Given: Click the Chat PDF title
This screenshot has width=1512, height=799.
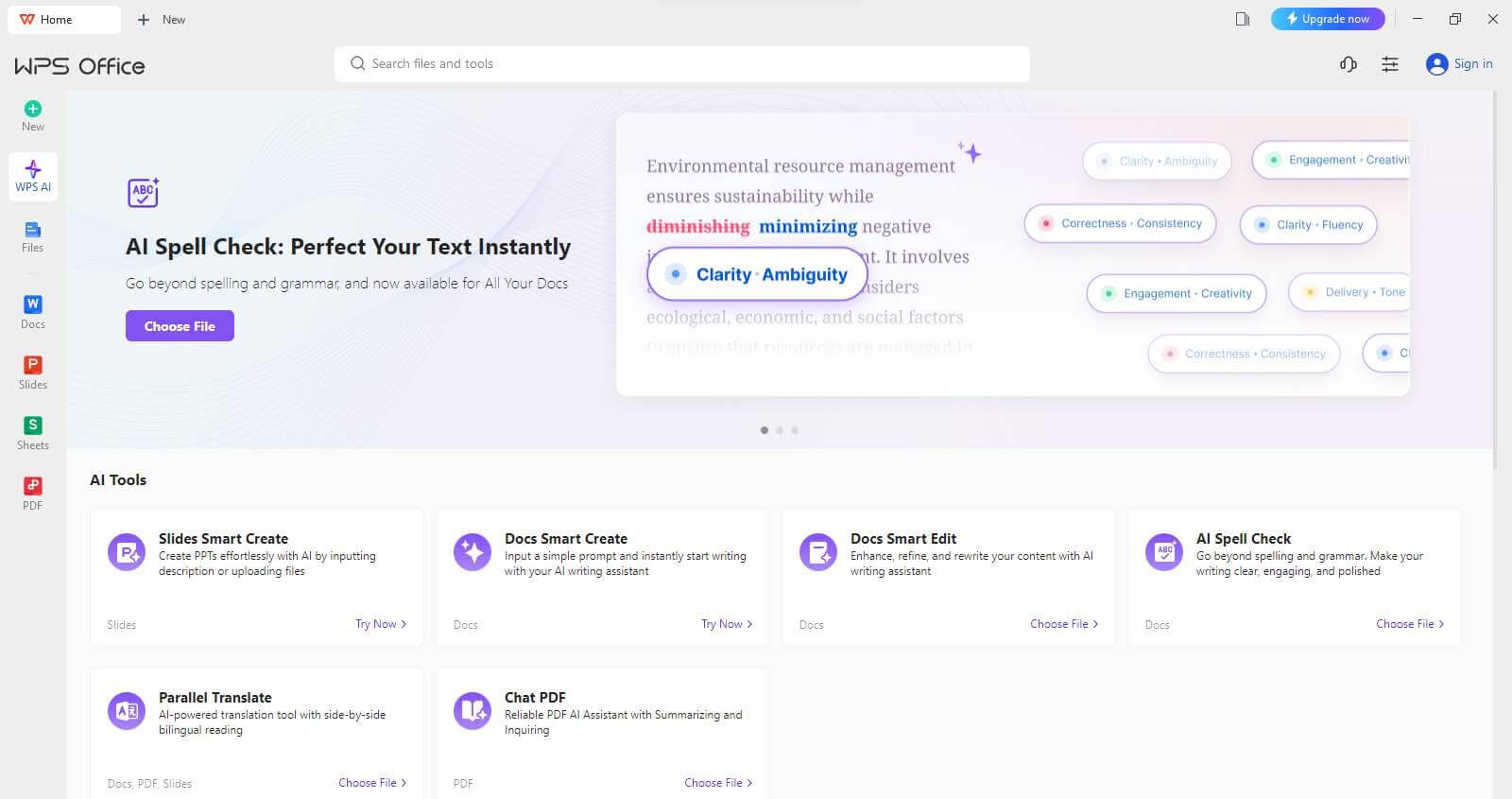Looking at the screenshot, I should [535, 698].
